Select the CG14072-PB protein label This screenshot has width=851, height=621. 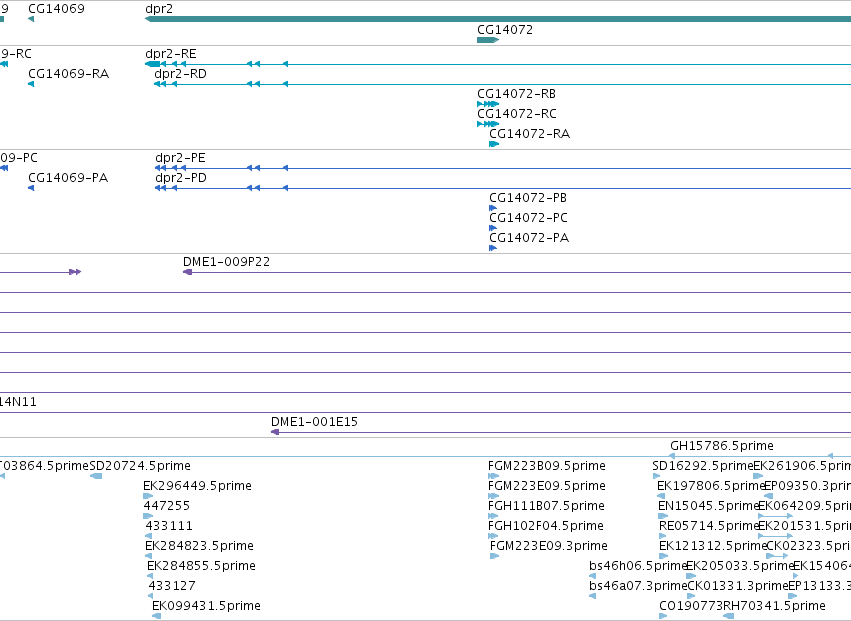coord(528,198)
